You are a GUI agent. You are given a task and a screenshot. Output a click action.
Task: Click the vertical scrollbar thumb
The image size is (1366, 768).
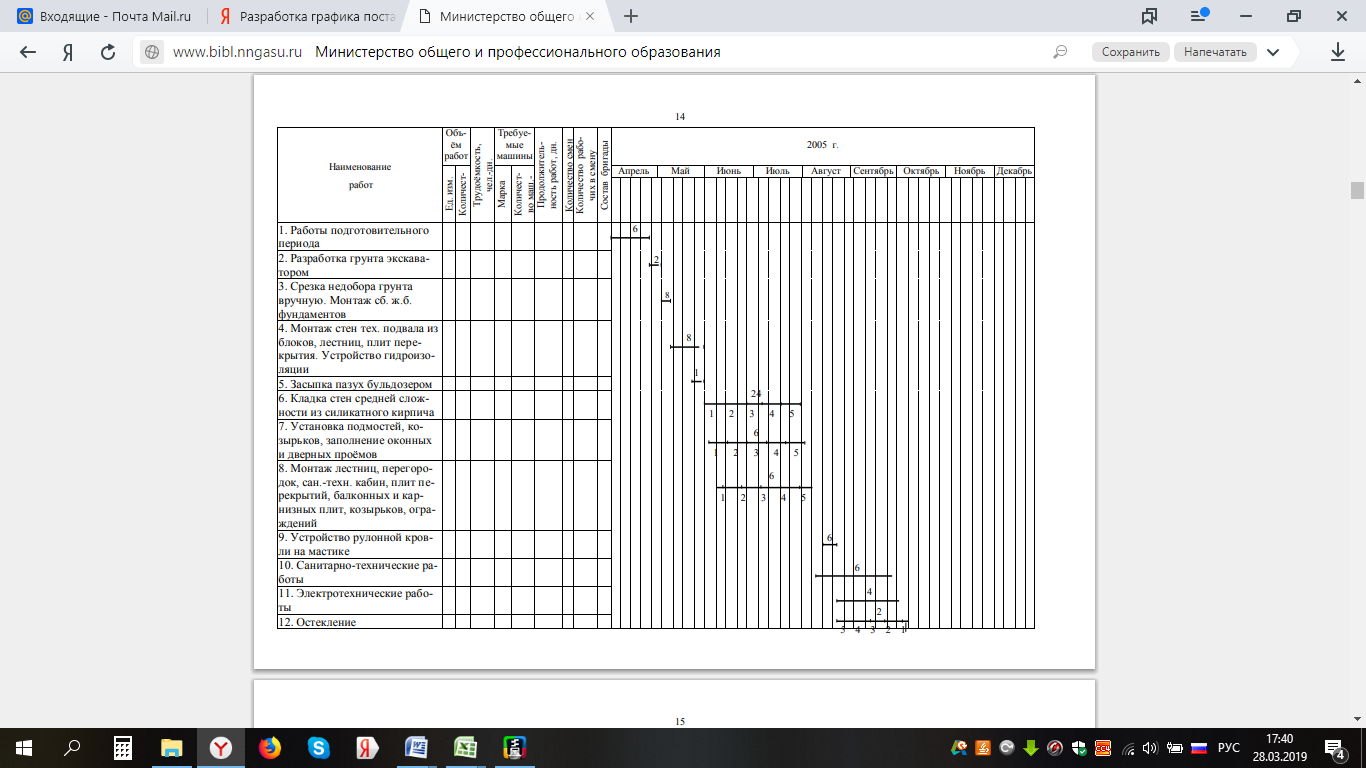tap(1357, 191)
